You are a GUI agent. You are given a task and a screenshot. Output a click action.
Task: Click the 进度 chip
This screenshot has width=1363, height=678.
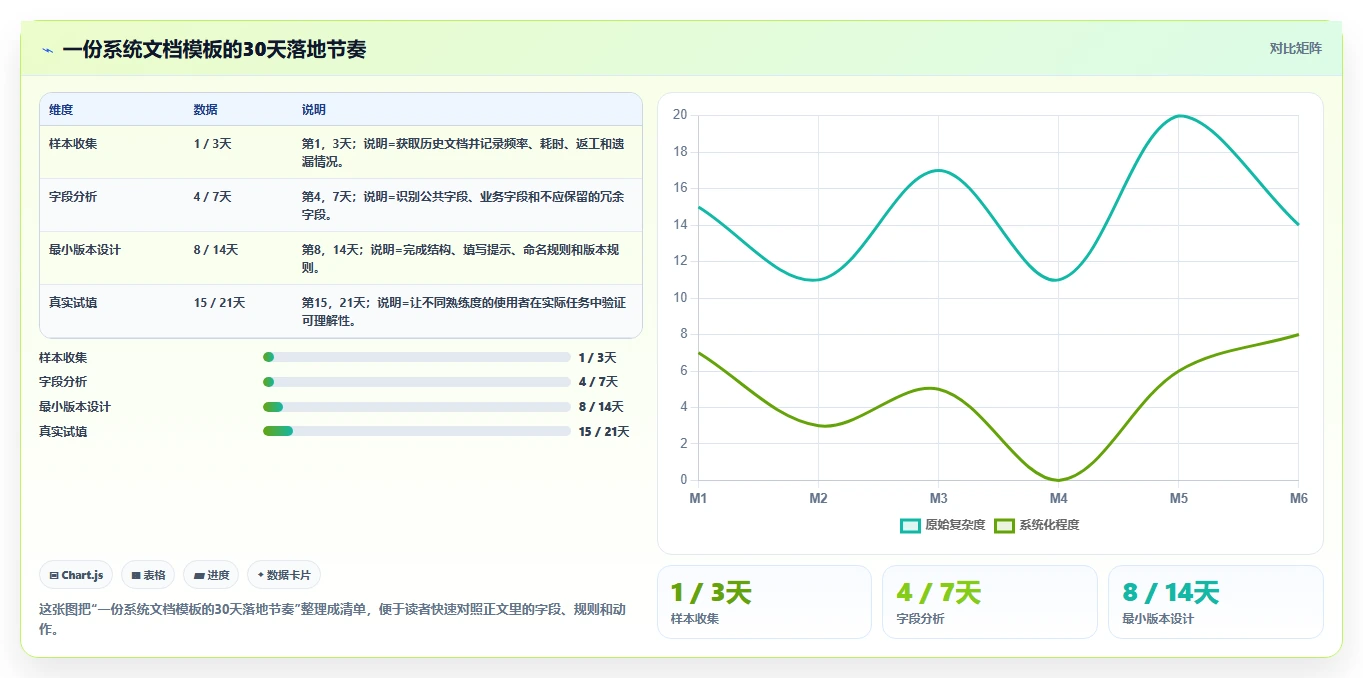point(211,575)
